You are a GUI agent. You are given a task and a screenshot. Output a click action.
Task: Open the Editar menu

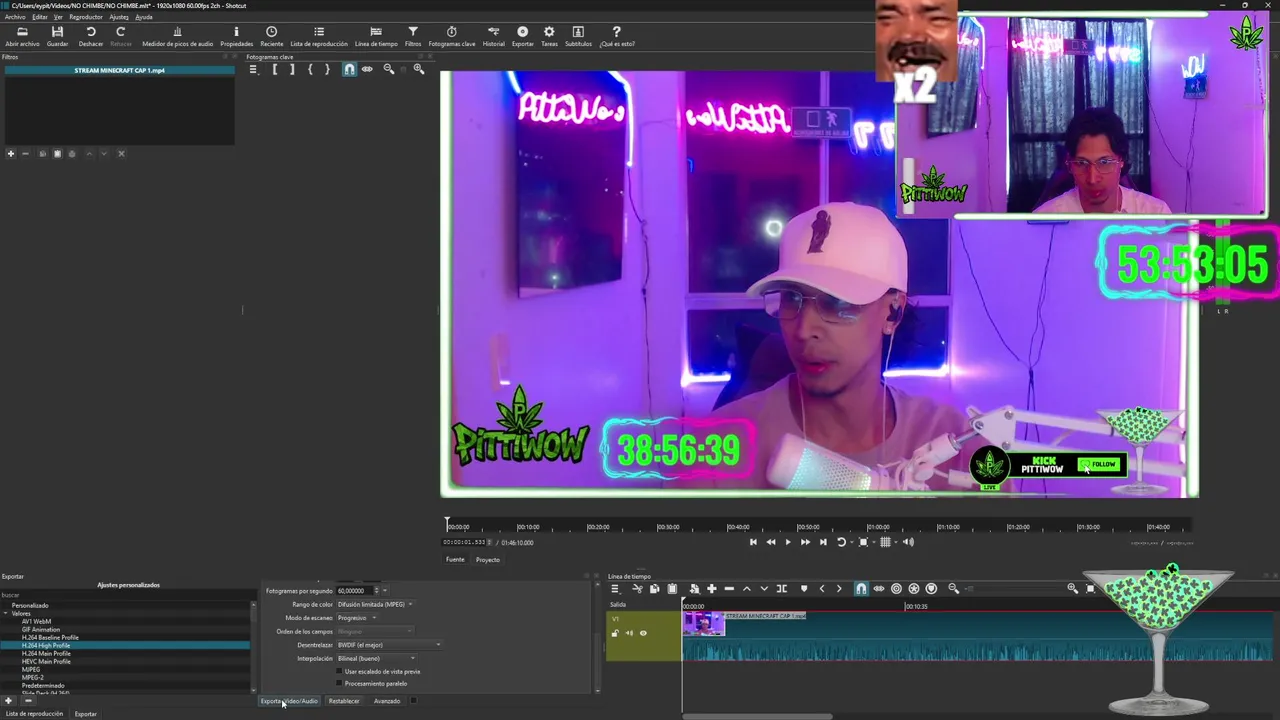[39, 17]
